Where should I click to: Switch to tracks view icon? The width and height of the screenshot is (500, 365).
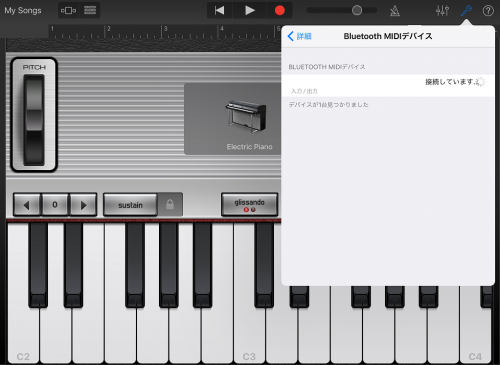click(x=90, y=11)
